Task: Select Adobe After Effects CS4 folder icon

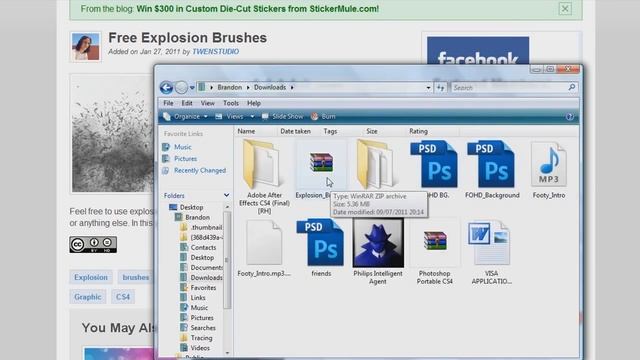Action: [x=263, y=164]
